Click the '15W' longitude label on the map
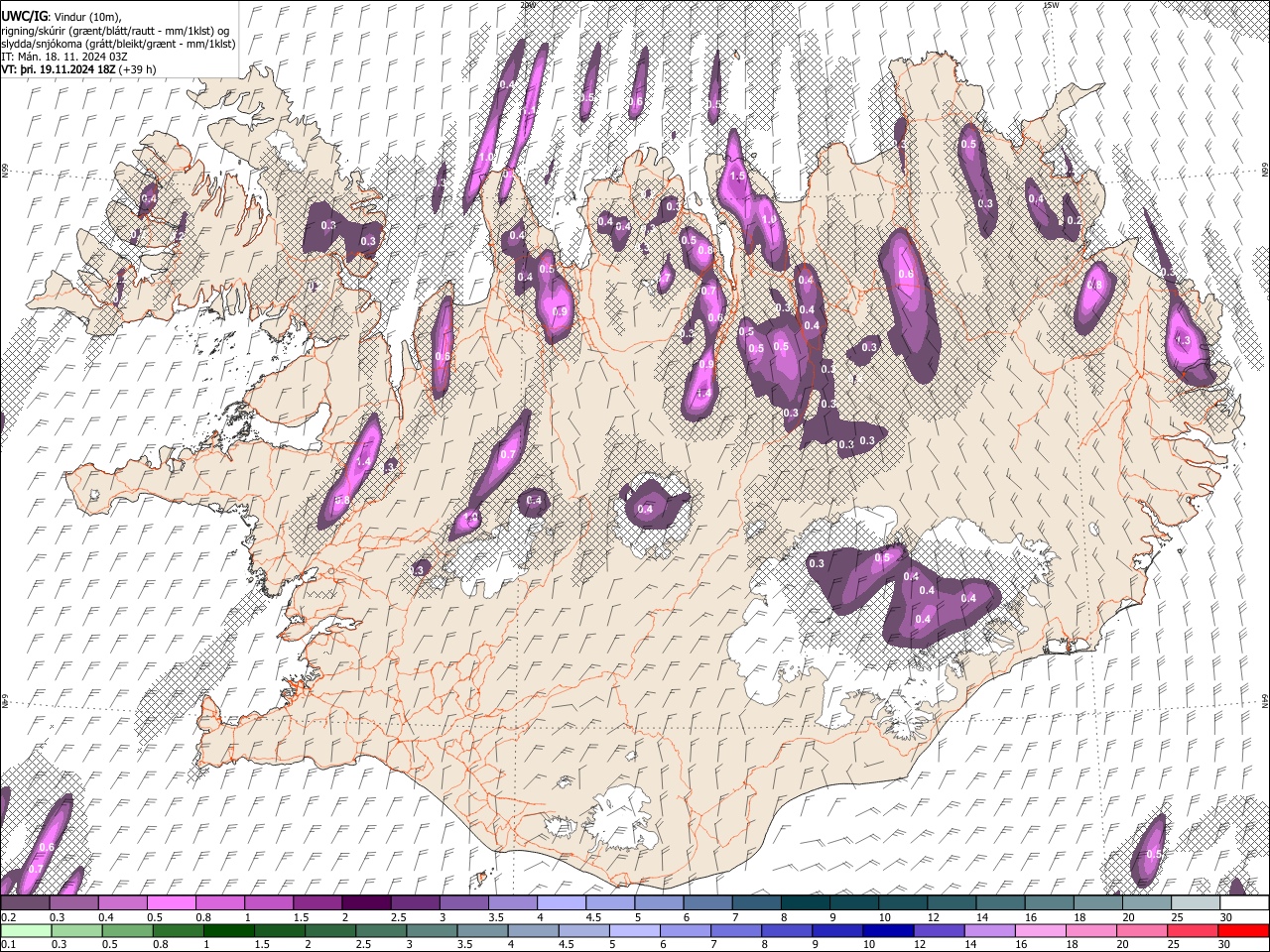The height and width of the screenshot is (952, 1270). [1051, 4]
